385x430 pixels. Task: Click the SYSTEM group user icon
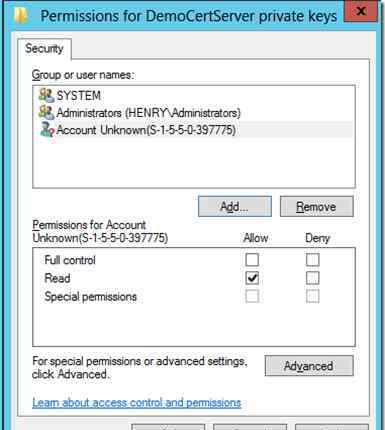pyautogui.click(x=46, y=95)
